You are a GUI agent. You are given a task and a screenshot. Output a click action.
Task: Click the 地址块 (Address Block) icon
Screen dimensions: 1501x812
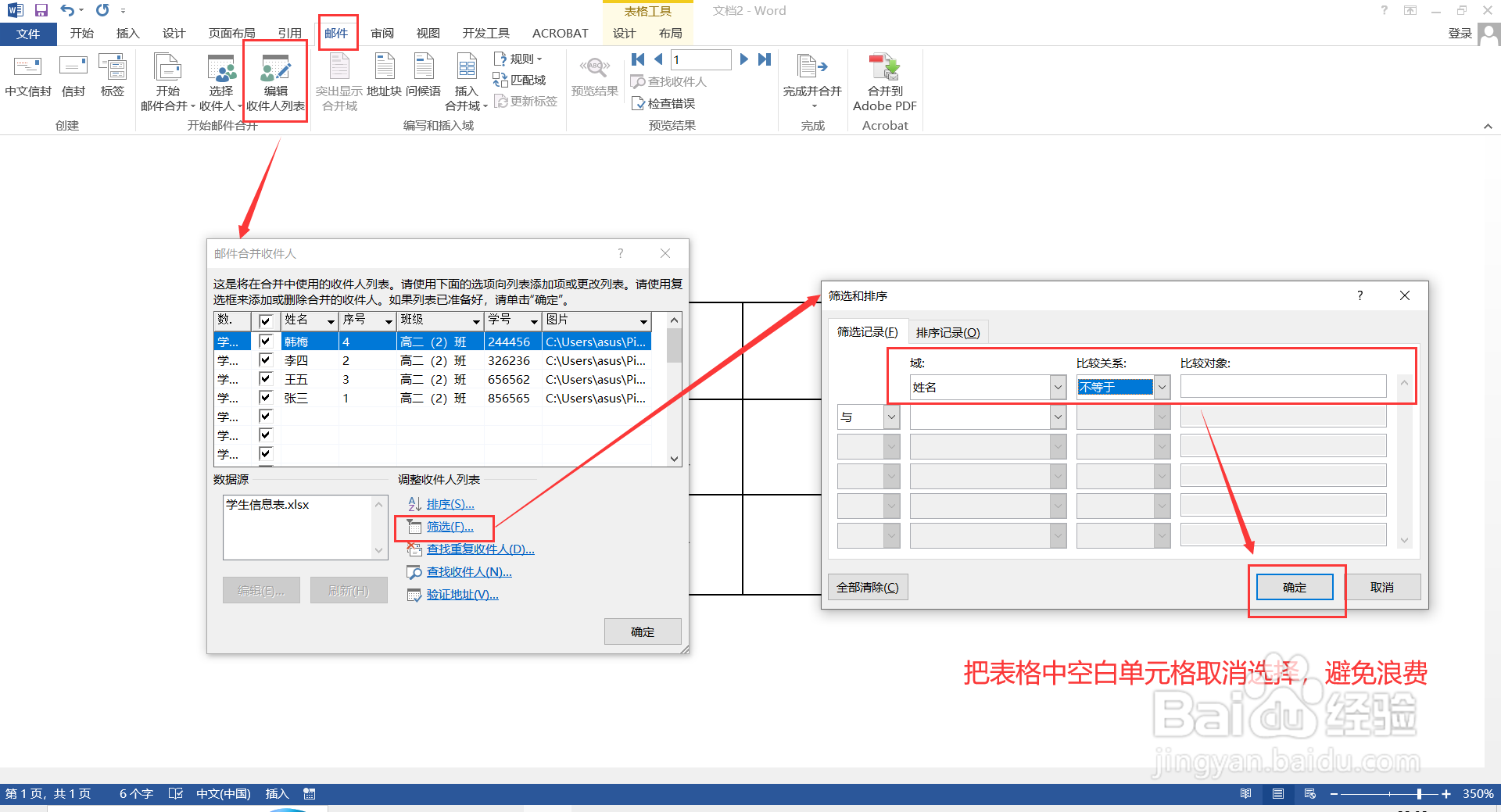(x=384, y=78)
